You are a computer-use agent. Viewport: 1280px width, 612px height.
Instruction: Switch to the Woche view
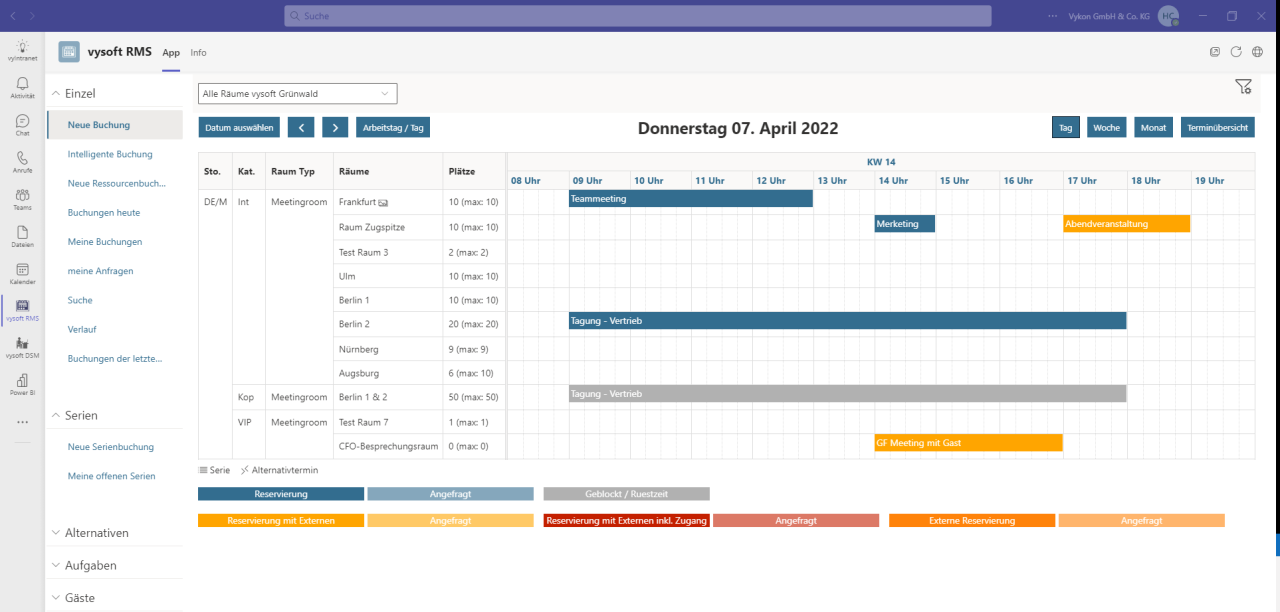coord(1106,127)
